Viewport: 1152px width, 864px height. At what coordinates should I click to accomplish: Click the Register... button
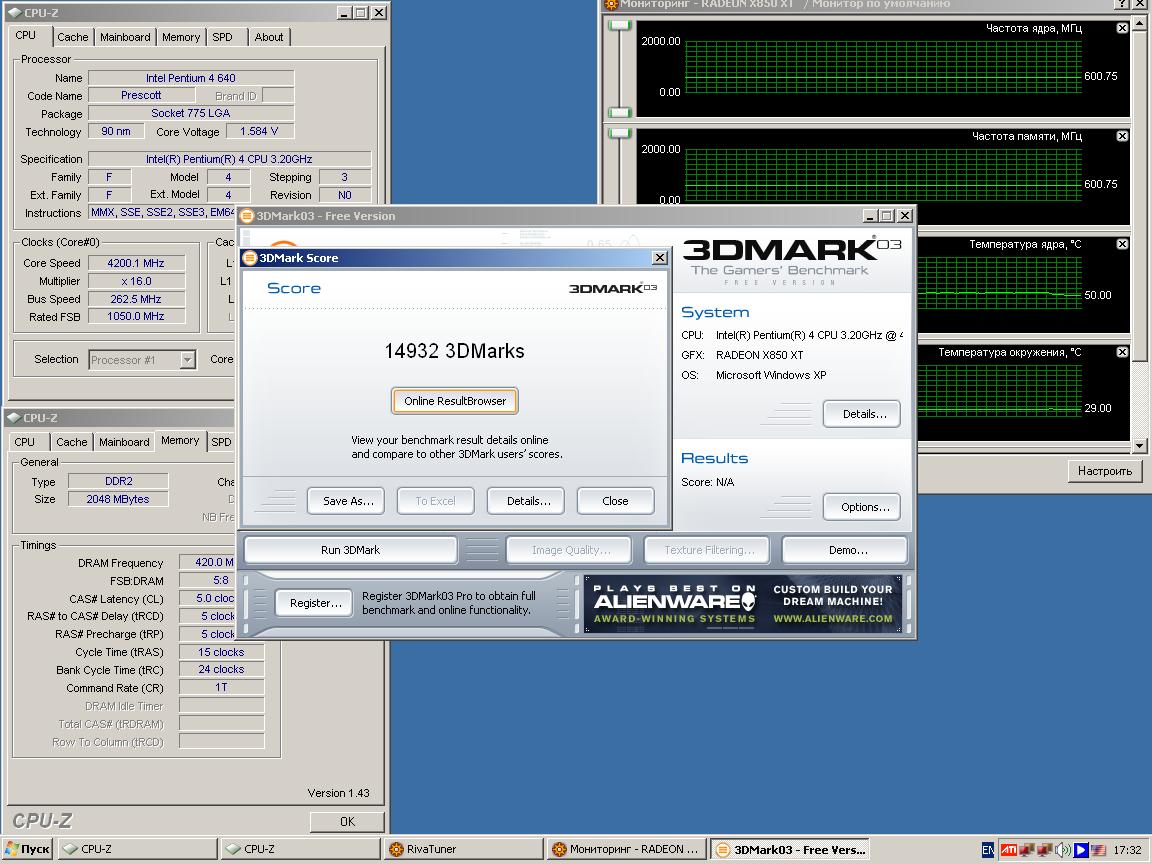tap(315, 603)
